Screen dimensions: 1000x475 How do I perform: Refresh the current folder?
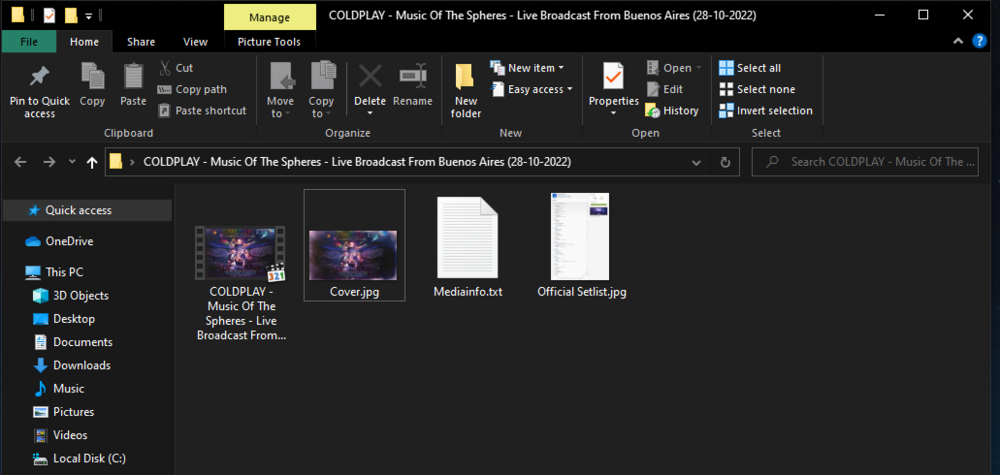[x=725, y=162]
